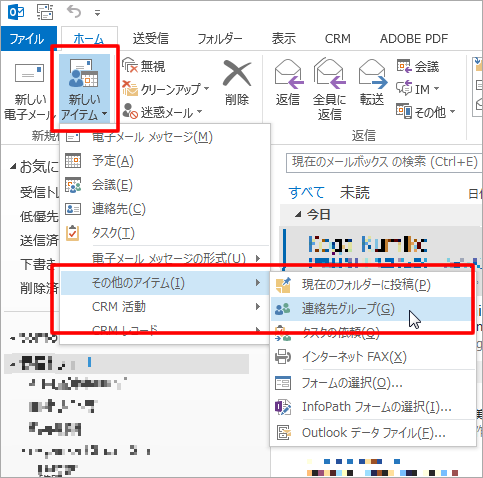The height and width of the screenshot is (478, 483).
Task: Click the Unread (未読) filter link
Action: point(355,193)
